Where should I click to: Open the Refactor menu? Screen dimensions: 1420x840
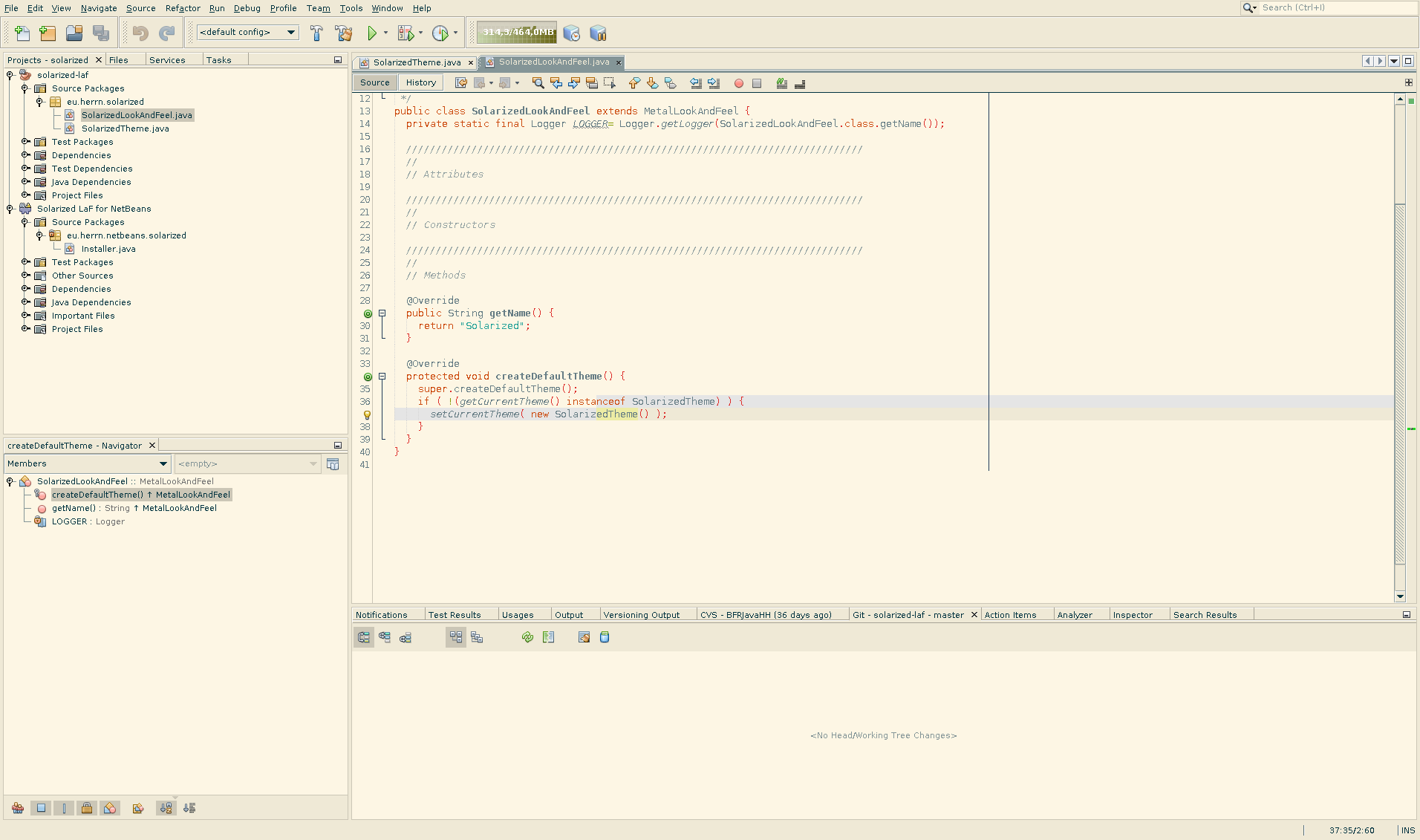183,8
